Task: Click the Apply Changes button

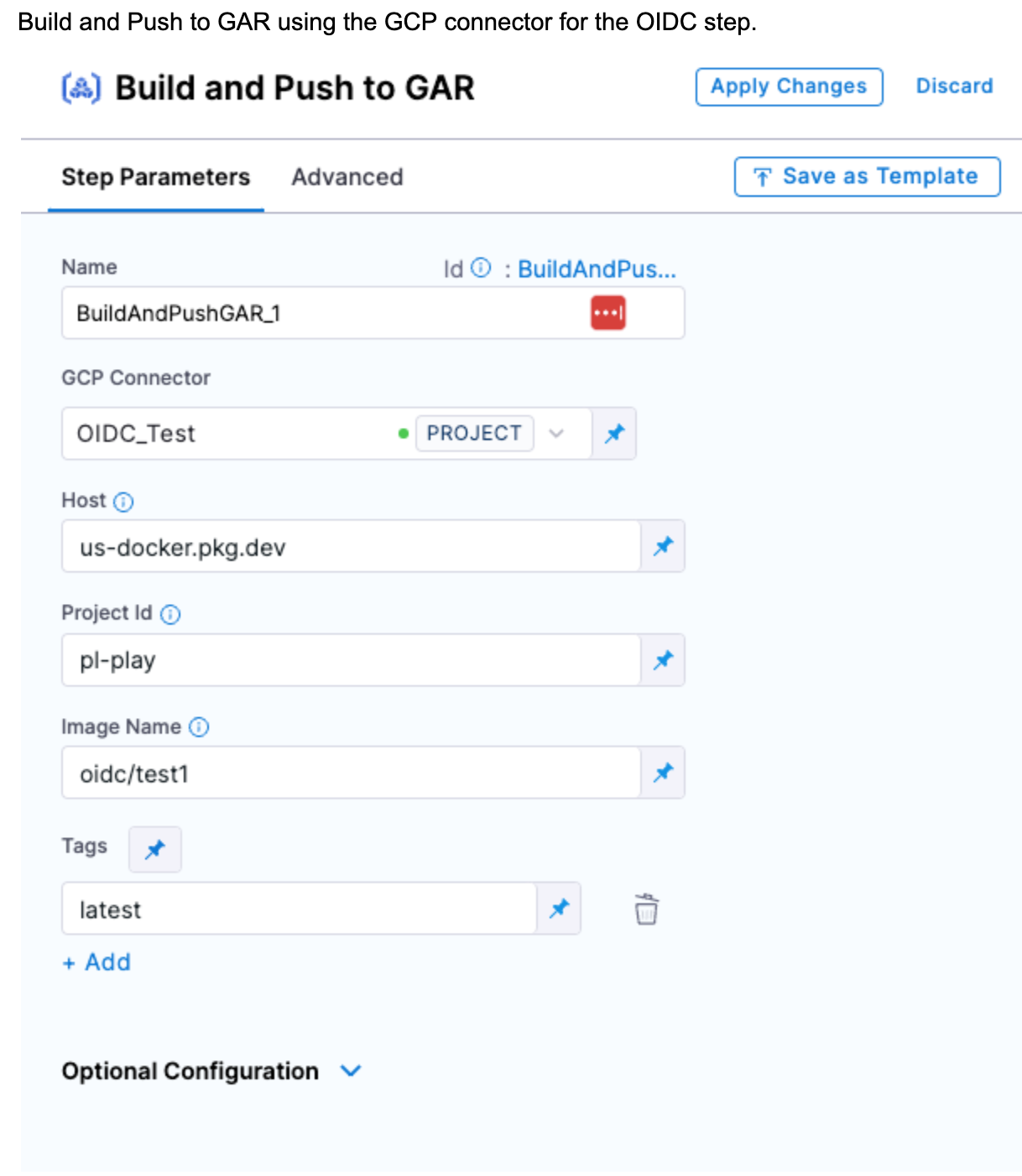Action: [788, 86]
